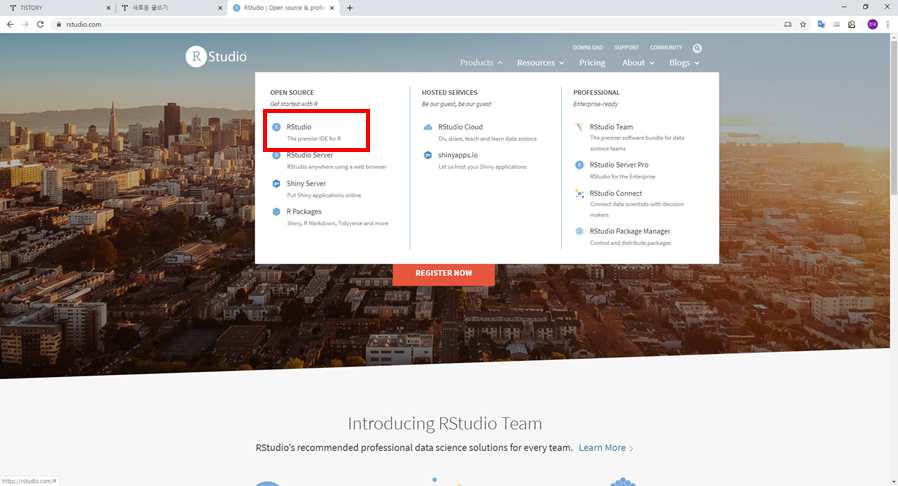
Task: Open the COMMUNITY link in top bar
Action: (x=666, y=48)
